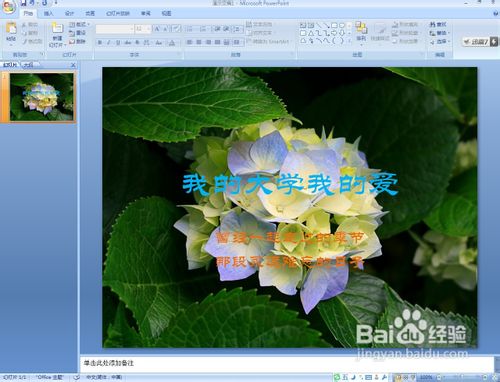Switch to the Review ribbon tab

146,13
